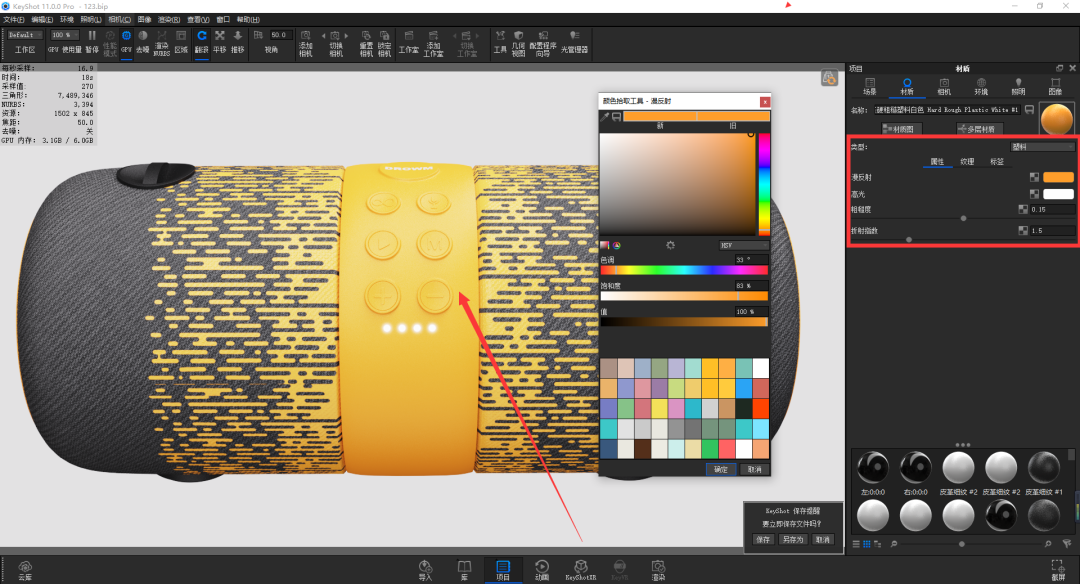Open the 编辑 menu in menu bar
The width and height of the screenshot is (1080, 584).
[42, 20]
